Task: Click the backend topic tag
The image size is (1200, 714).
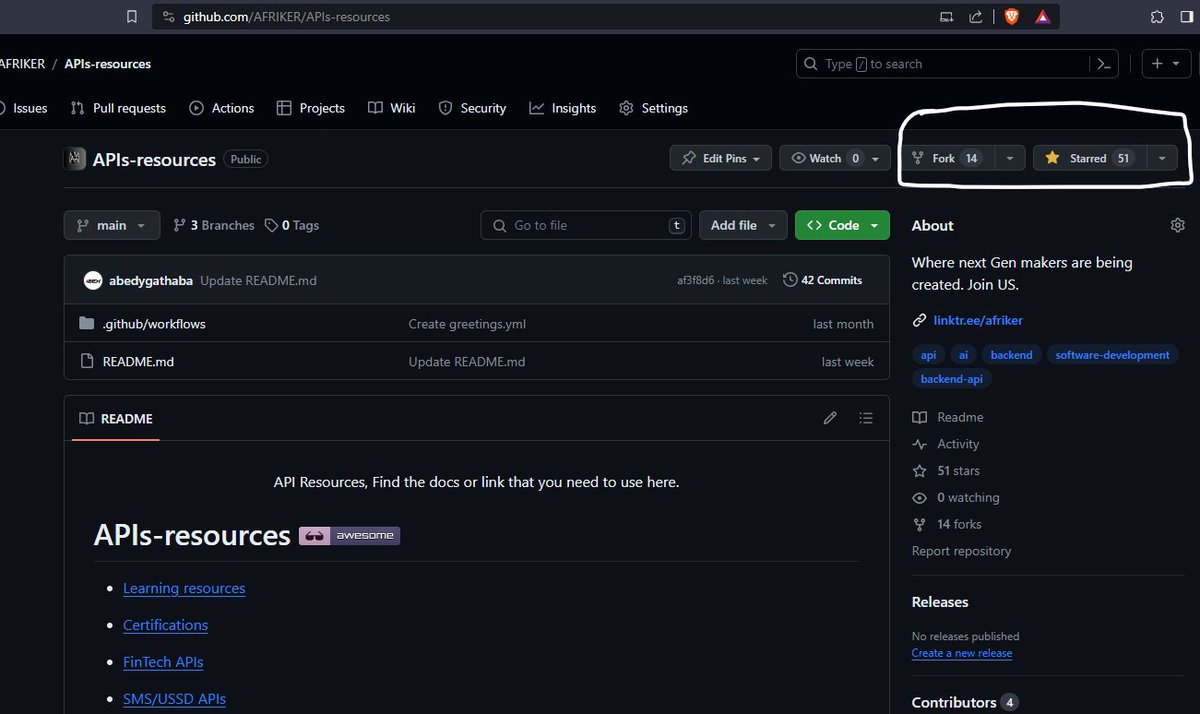Action: coord(1011,355)
